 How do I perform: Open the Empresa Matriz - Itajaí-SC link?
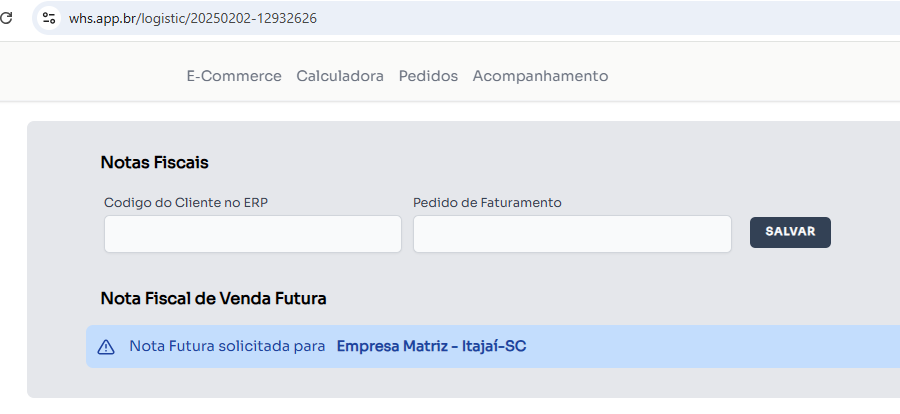(x=431, y=347)
